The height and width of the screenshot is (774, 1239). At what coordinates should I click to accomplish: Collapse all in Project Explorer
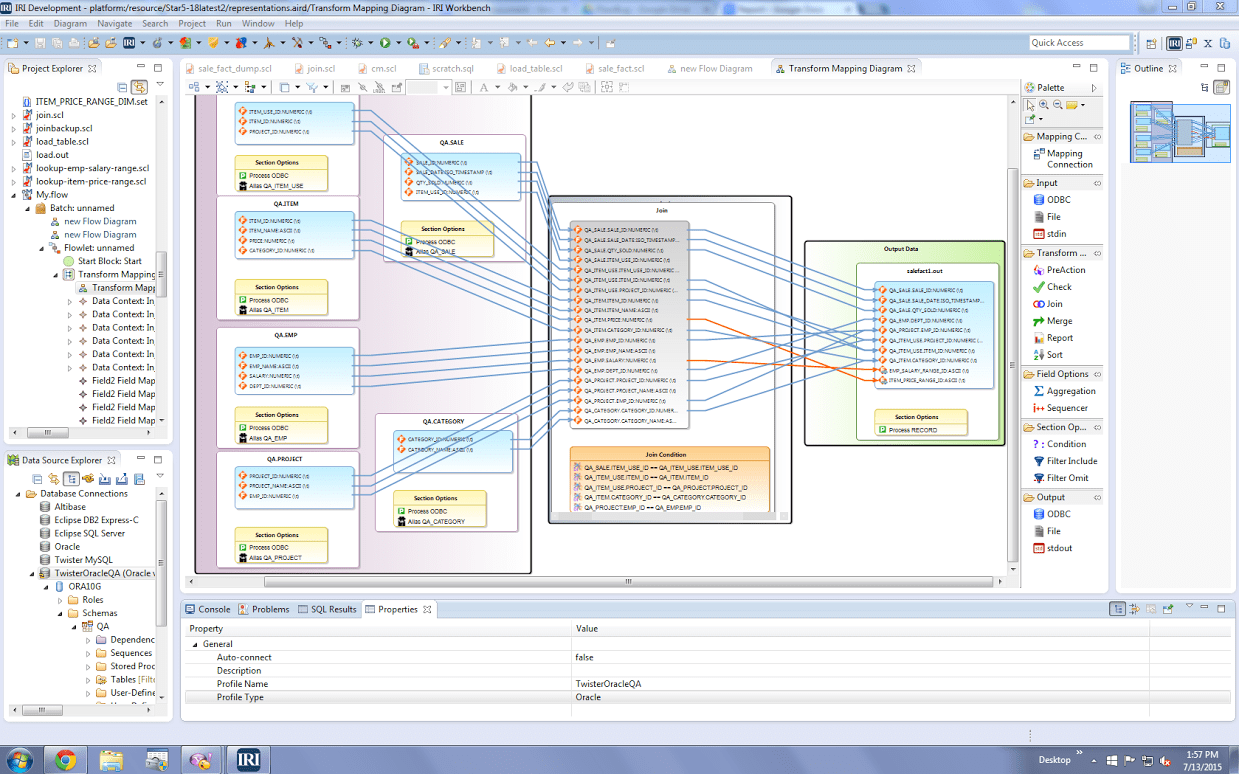122,88
